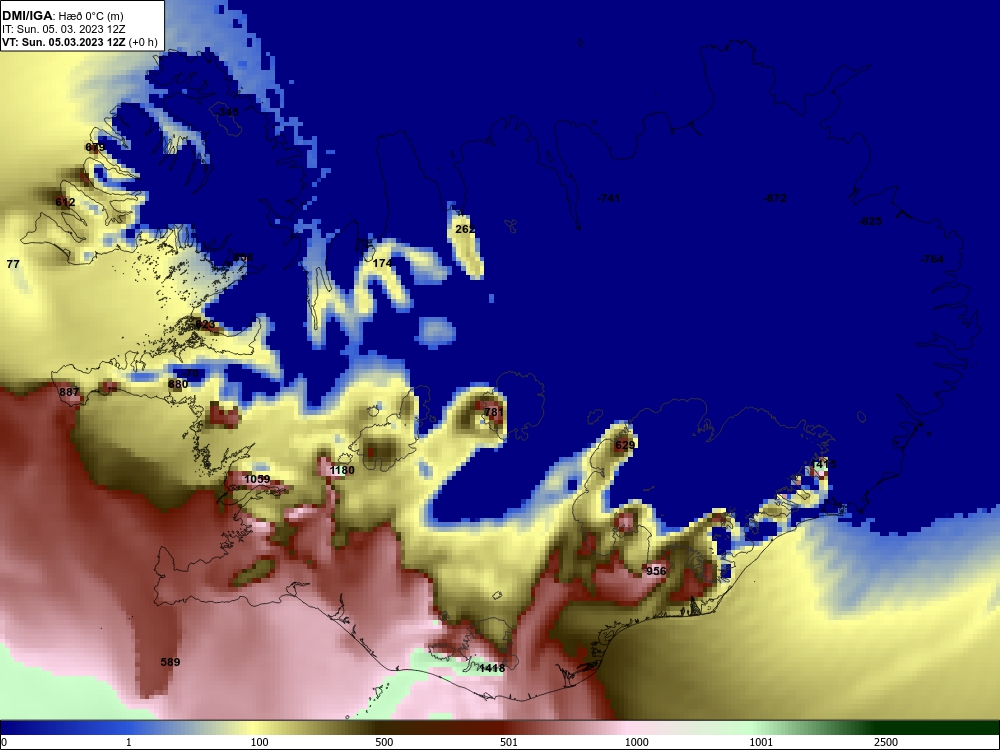Click the 'IT: Sun. 05. 03. 2023 12Z' line
The image size is (1000, 750).
(64, 29)
